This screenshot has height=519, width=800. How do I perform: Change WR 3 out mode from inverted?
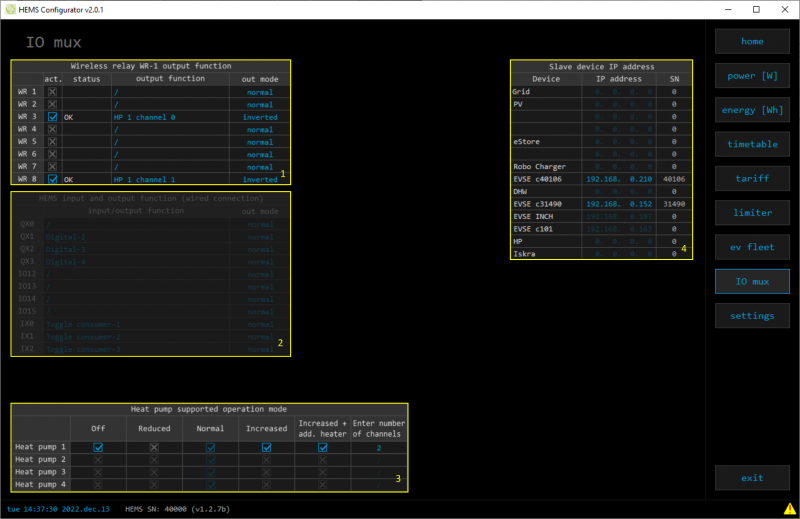tap(260, 117)
